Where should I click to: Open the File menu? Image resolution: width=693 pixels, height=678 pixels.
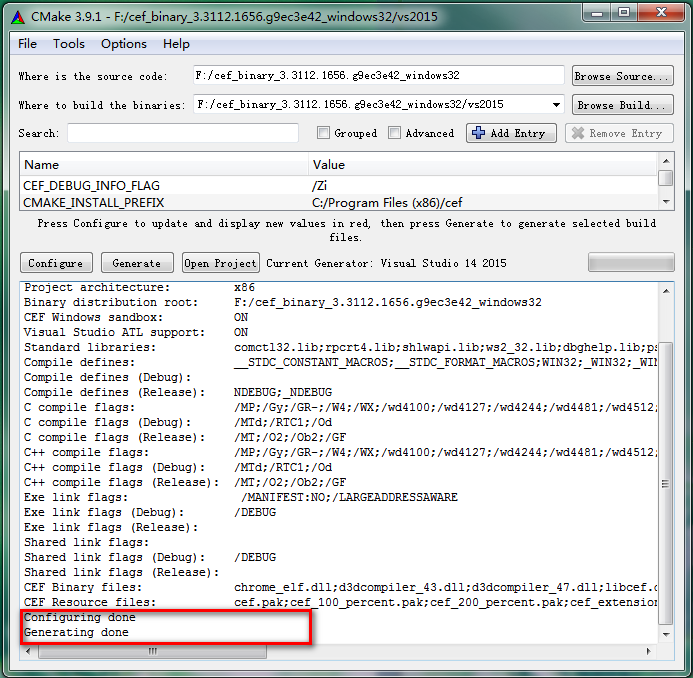tap(27, 44)
